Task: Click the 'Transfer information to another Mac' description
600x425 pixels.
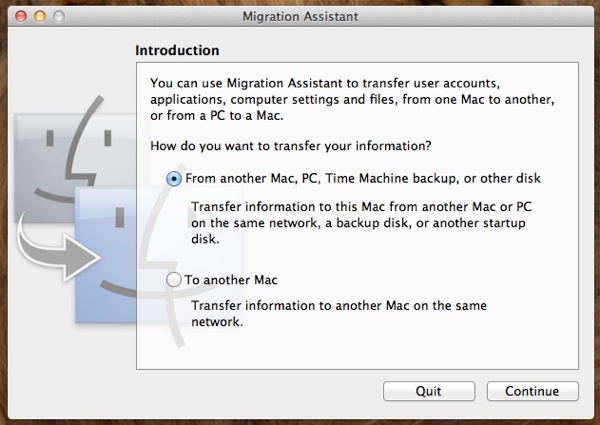Action: pos(339,313)
